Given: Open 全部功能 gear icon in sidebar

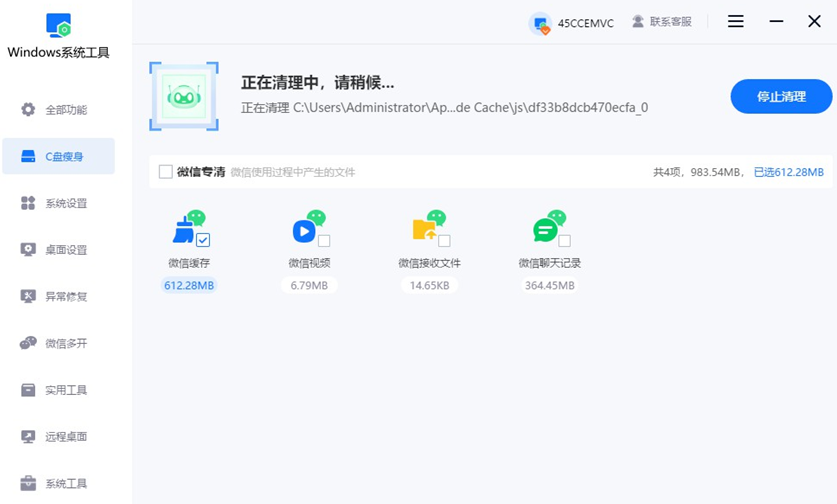Looking at the screenshot, I should (28, 109).
